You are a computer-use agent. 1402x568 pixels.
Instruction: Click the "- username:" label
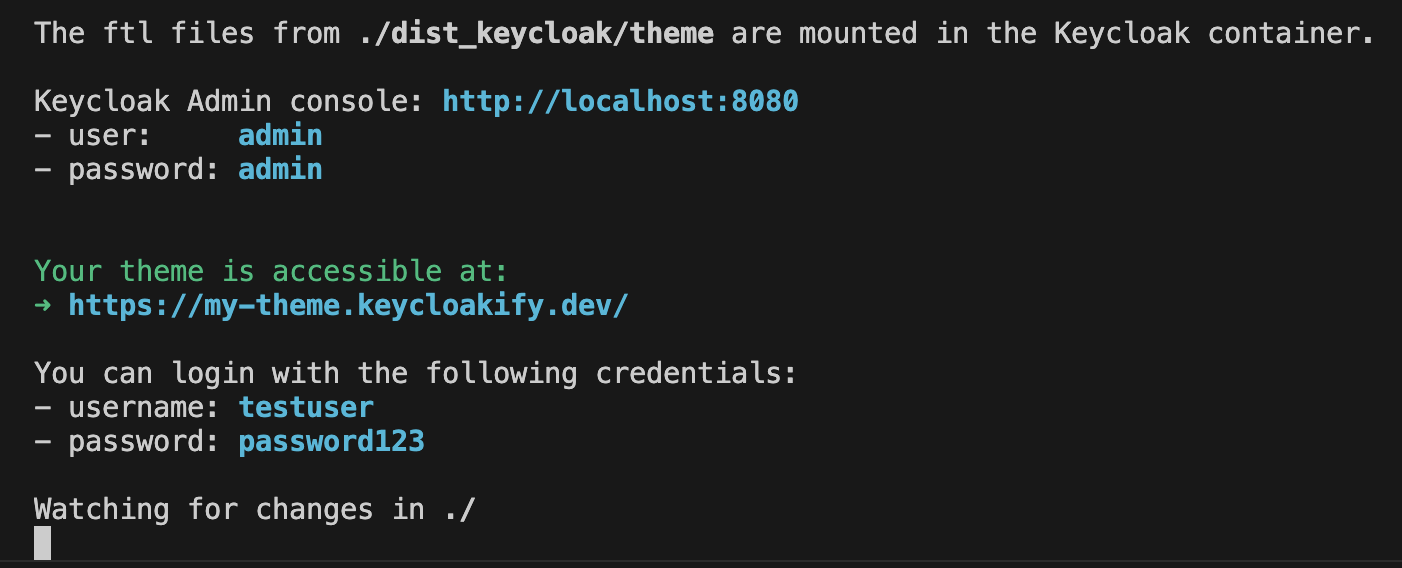[x=127, y=407]
